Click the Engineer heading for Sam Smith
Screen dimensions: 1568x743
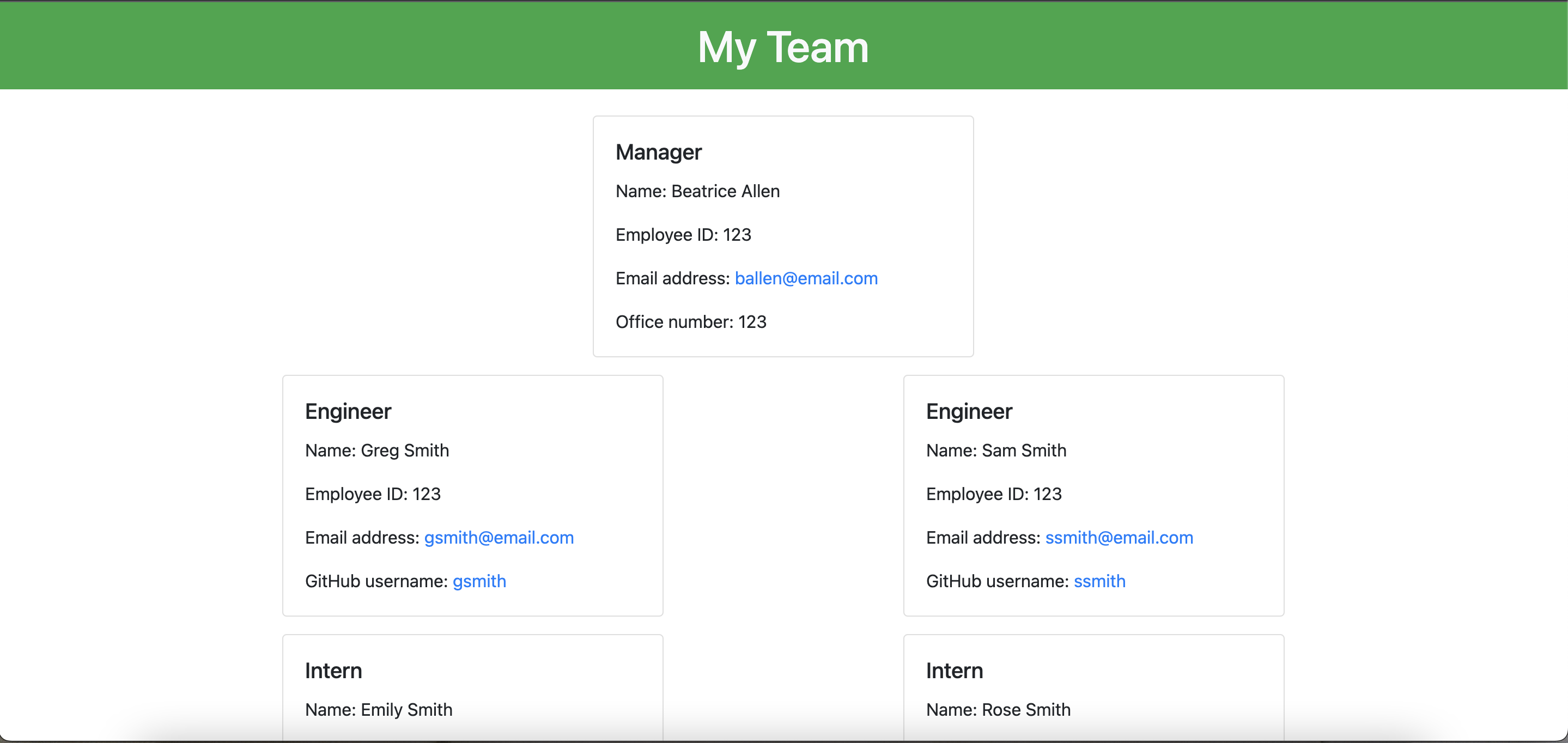click(x=969, y=411)
